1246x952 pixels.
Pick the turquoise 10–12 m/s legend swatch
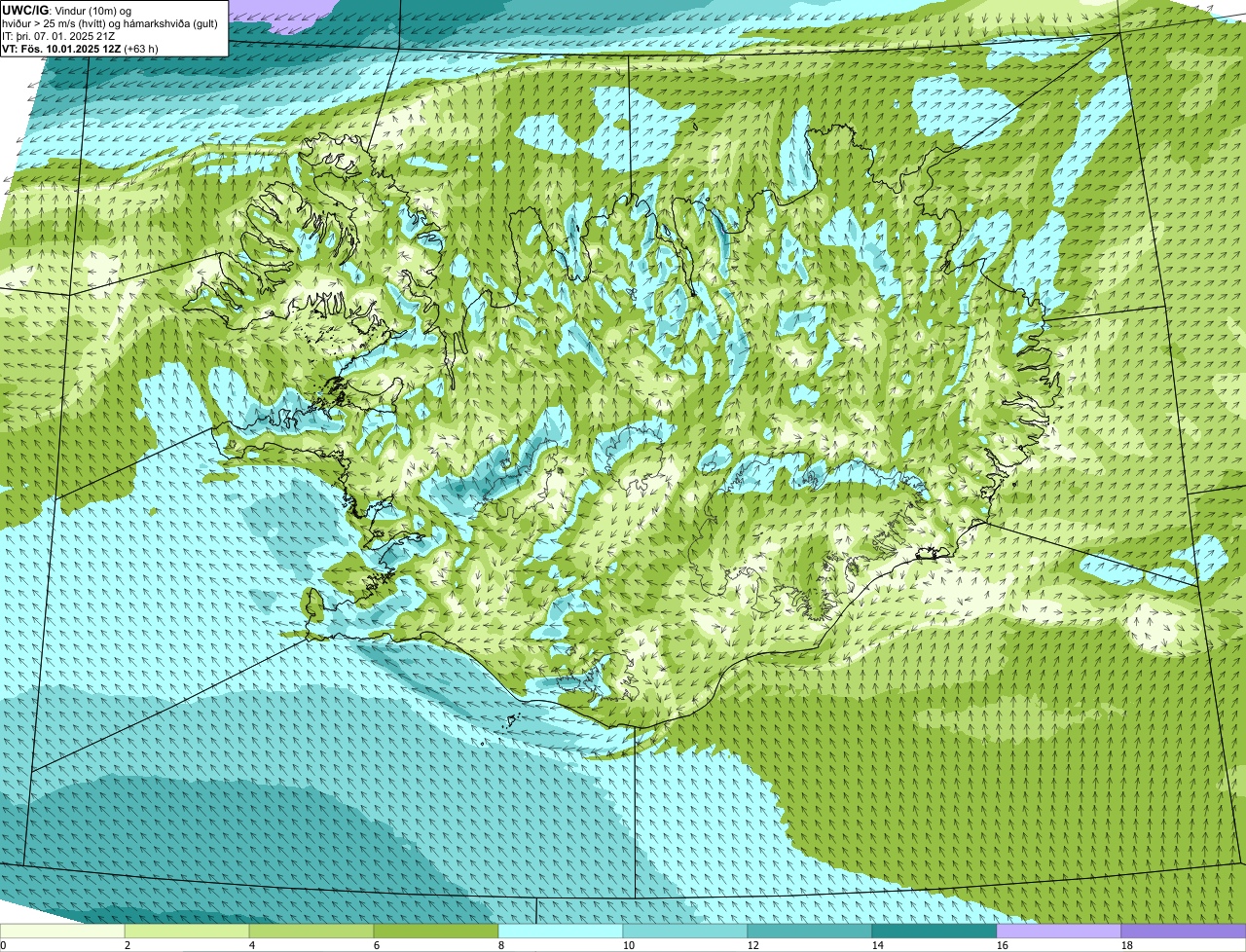[x=685, y=932]
